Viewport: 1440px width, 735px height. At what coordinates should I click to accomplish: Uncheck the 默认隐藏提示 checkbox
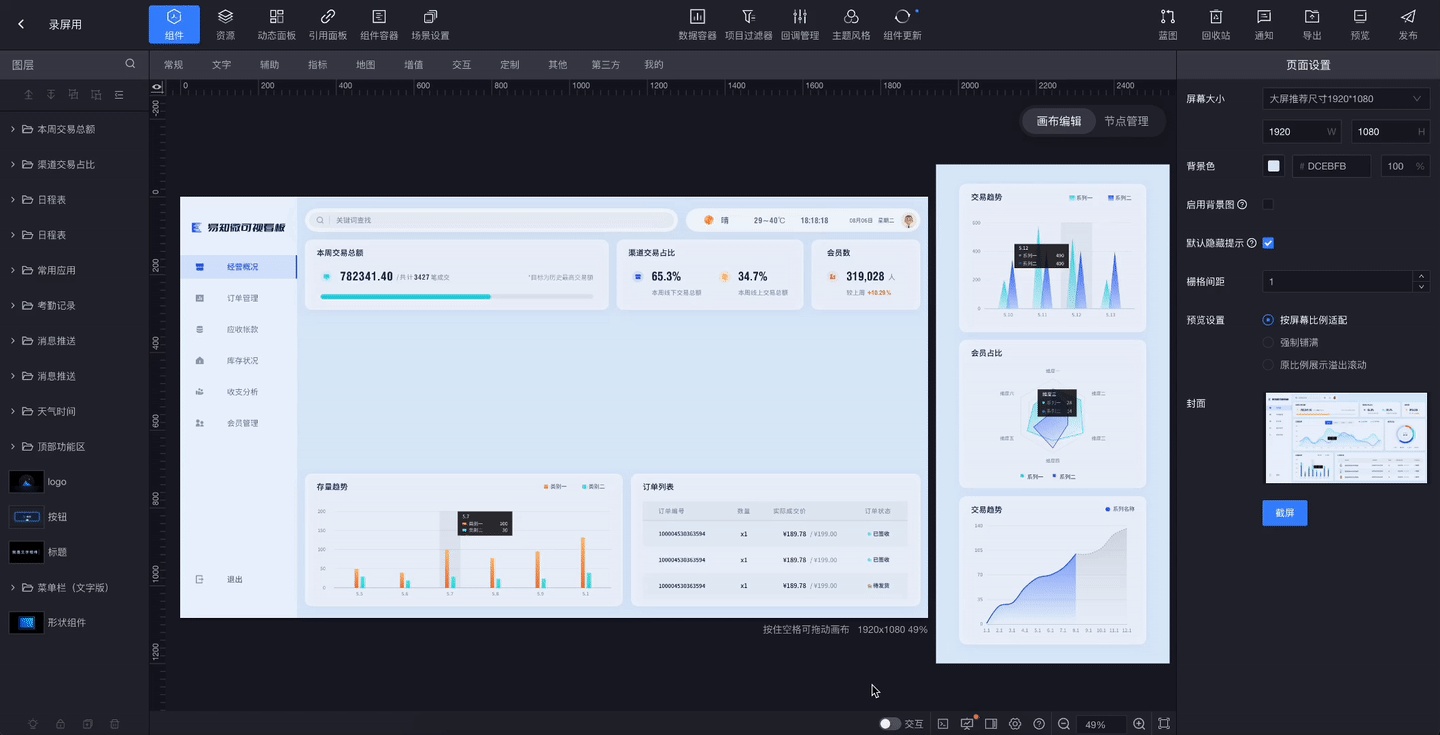(x=1268, y=243)
